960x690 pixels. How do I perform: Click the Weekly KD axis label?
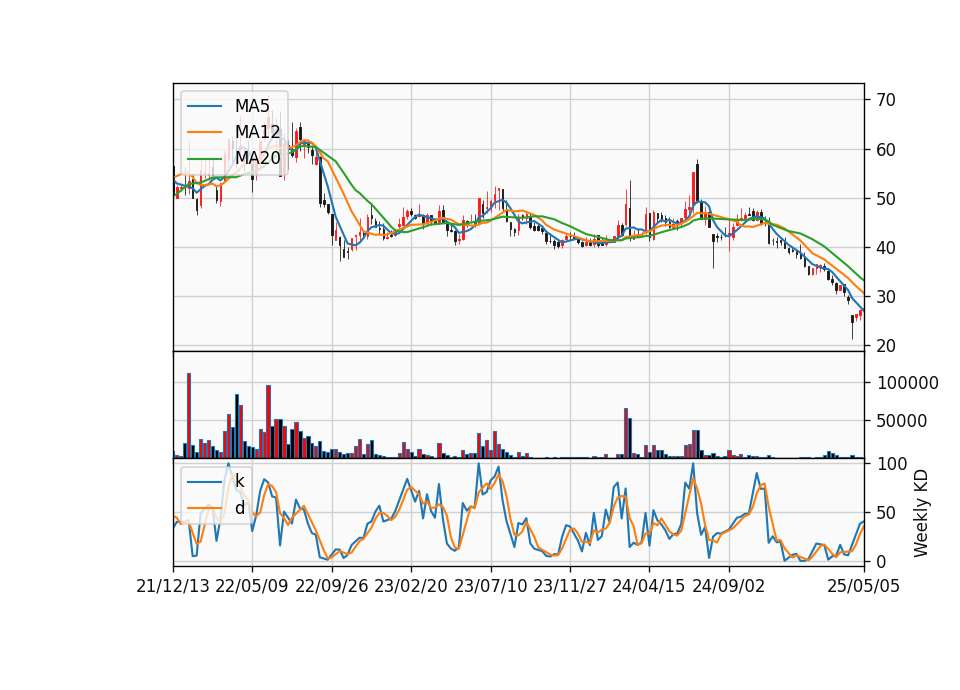[921, 513]
